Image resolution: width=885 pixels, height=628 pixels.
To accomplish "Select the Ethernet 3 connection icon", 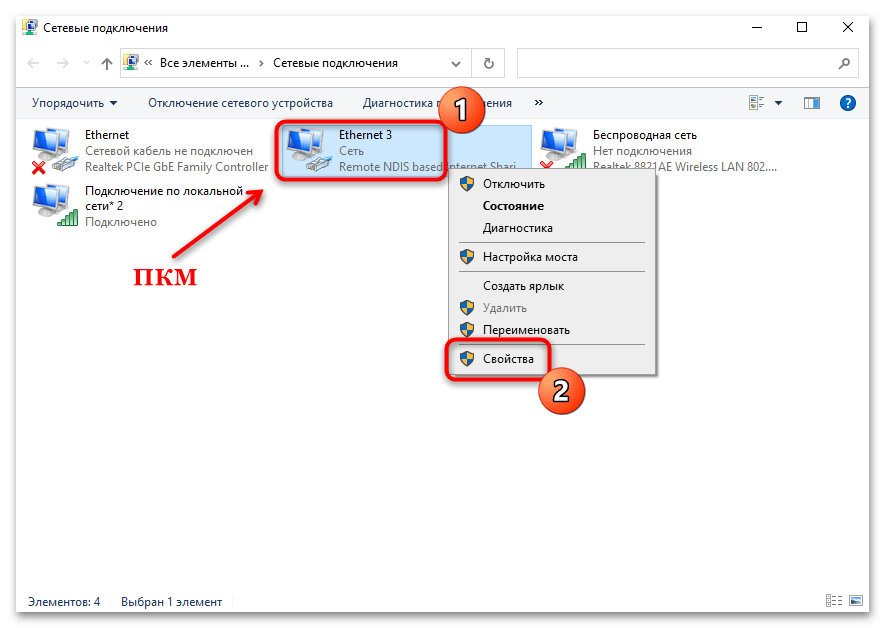I will 308,150.
